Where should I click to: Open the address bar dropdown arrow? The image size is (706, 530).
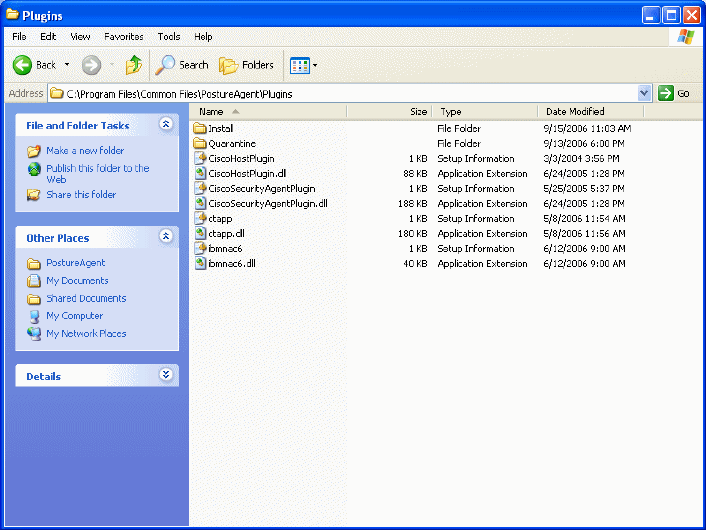[x=644, y=93]
